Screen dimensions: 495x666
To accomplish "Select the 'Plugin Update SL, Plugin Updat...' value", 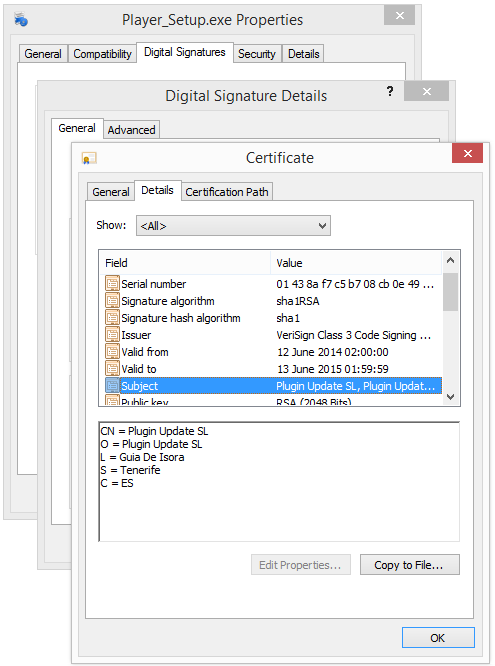I will tap(355, 386).
